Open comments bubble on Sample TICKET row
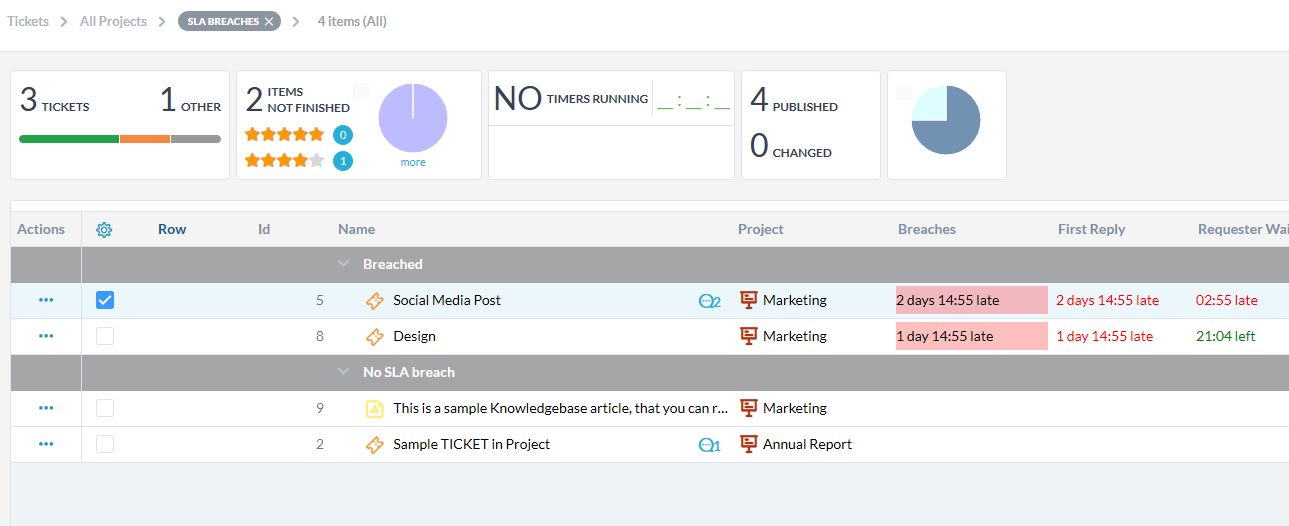This screenshot has width=1289, height=526. 709,445
